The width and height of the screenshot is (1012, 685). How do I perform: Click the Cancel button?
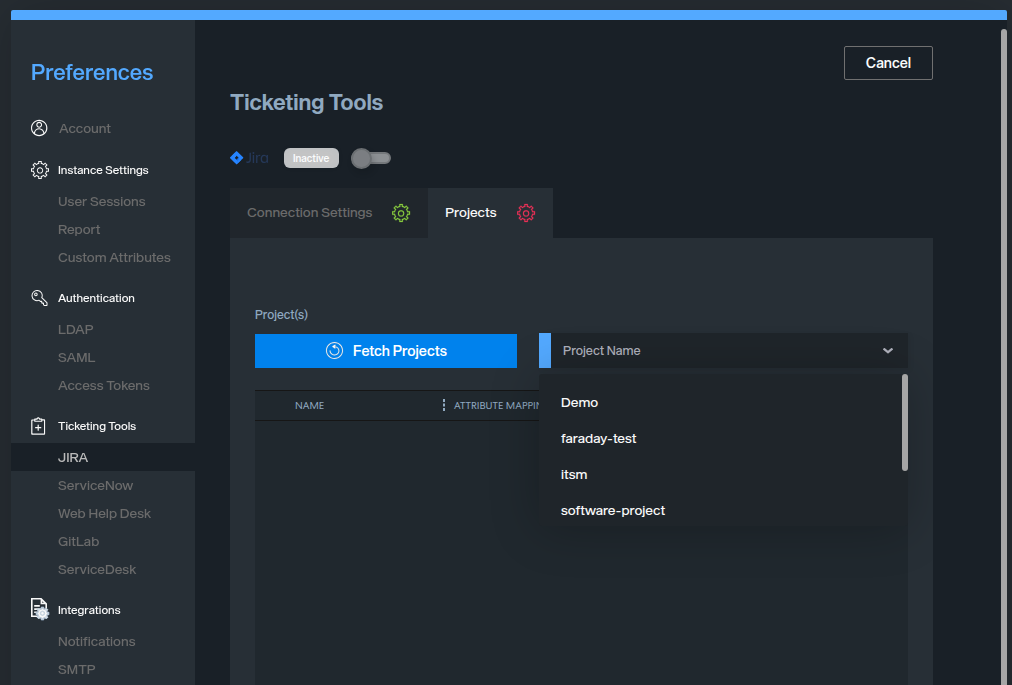click(887, 63)
